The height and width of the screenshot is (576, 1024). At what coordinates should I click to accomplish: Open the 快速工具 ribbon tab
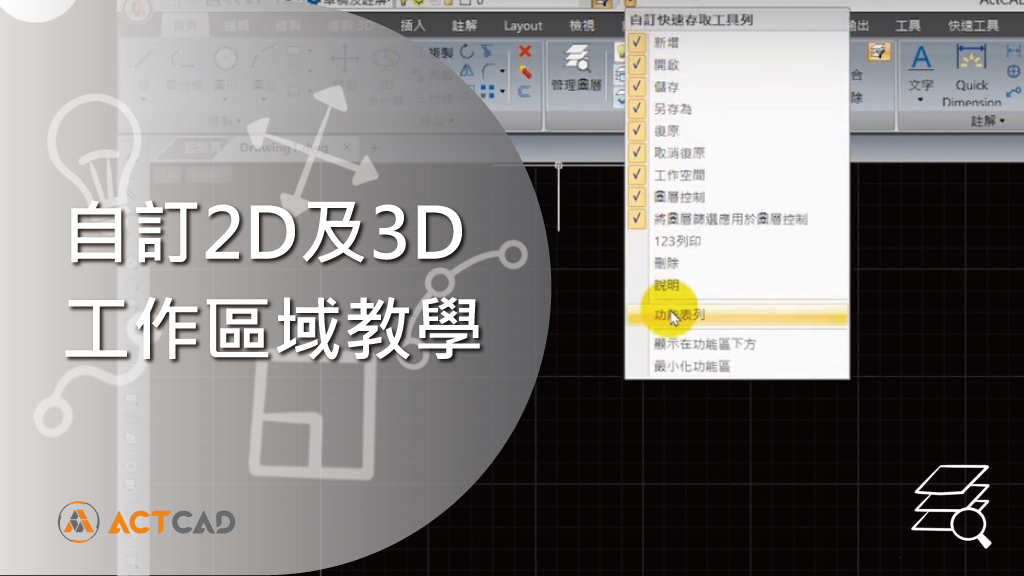[973, 25]
